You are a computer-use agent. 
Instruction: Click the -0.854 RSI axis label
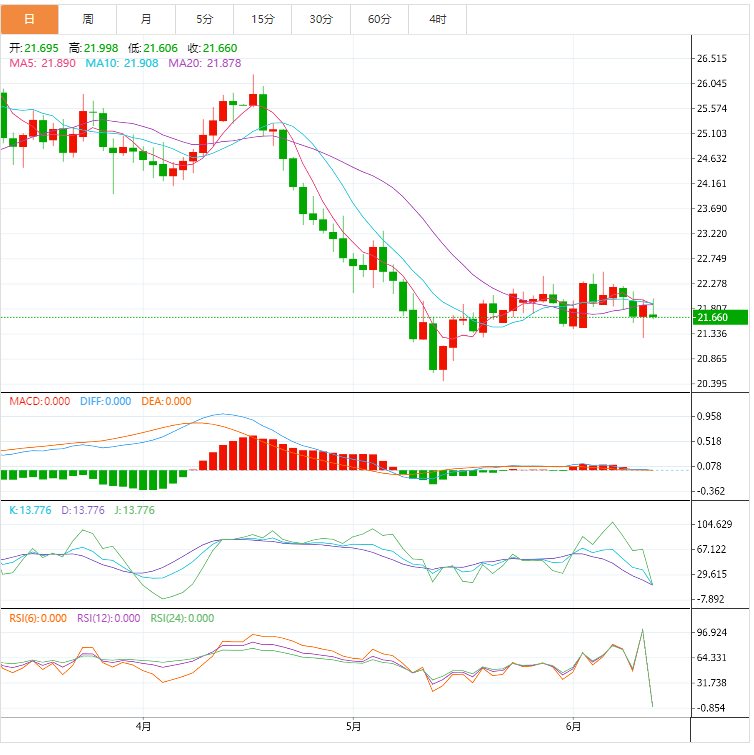(x=711, y=708)
